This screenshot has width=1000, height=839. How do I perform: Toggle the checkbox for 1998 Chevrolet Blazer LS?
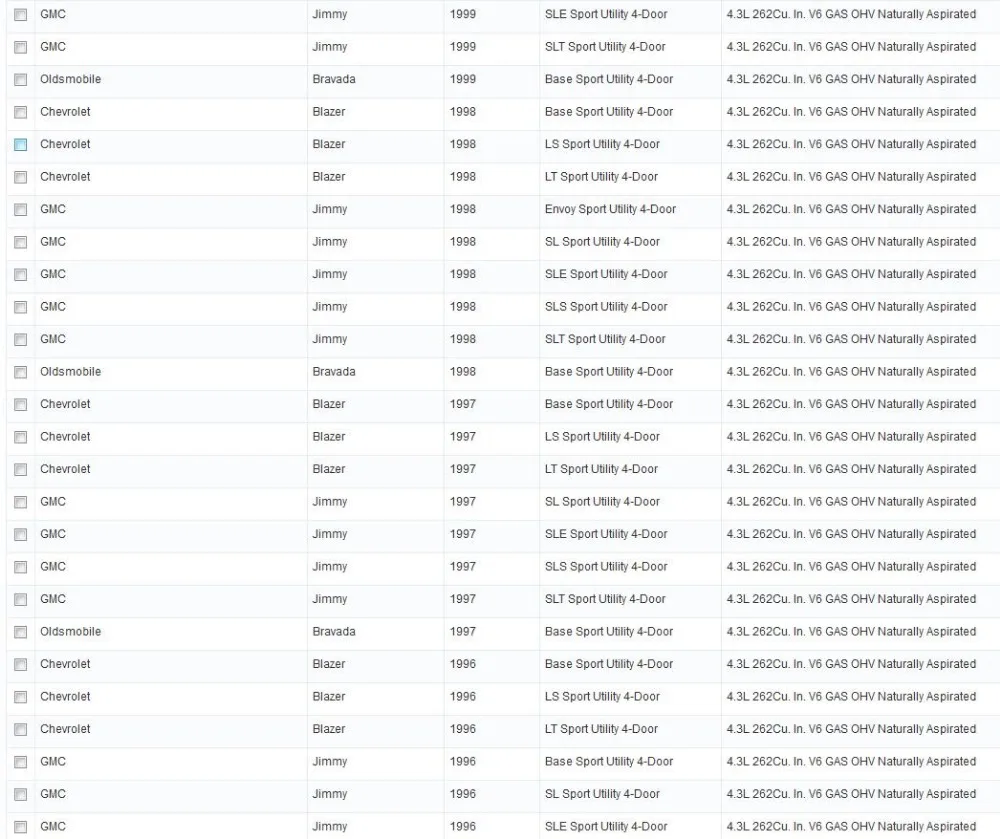coord(20,145)
